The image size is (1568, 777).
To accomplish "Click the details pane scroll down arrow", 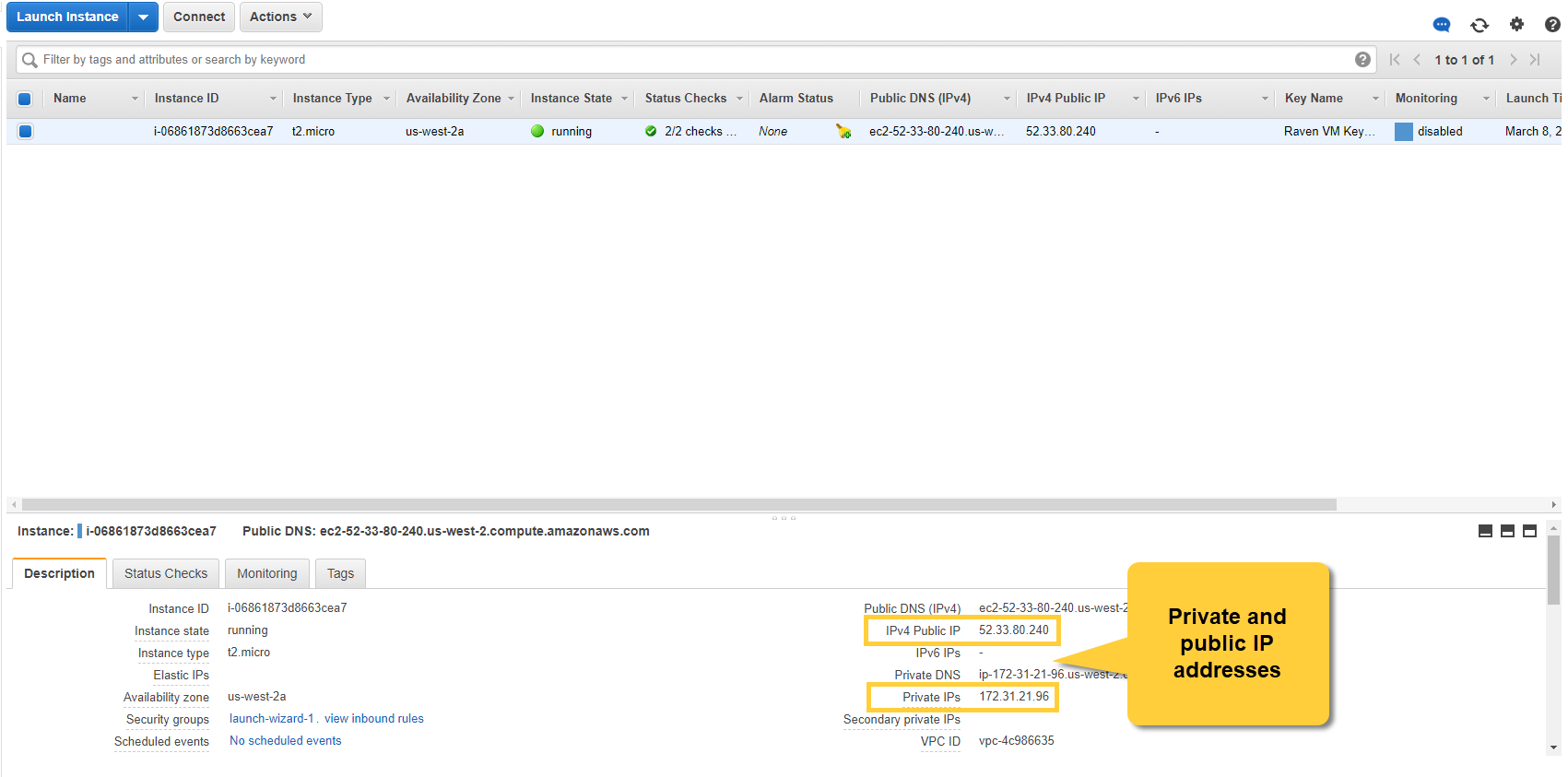I will tap(1554, 748).
